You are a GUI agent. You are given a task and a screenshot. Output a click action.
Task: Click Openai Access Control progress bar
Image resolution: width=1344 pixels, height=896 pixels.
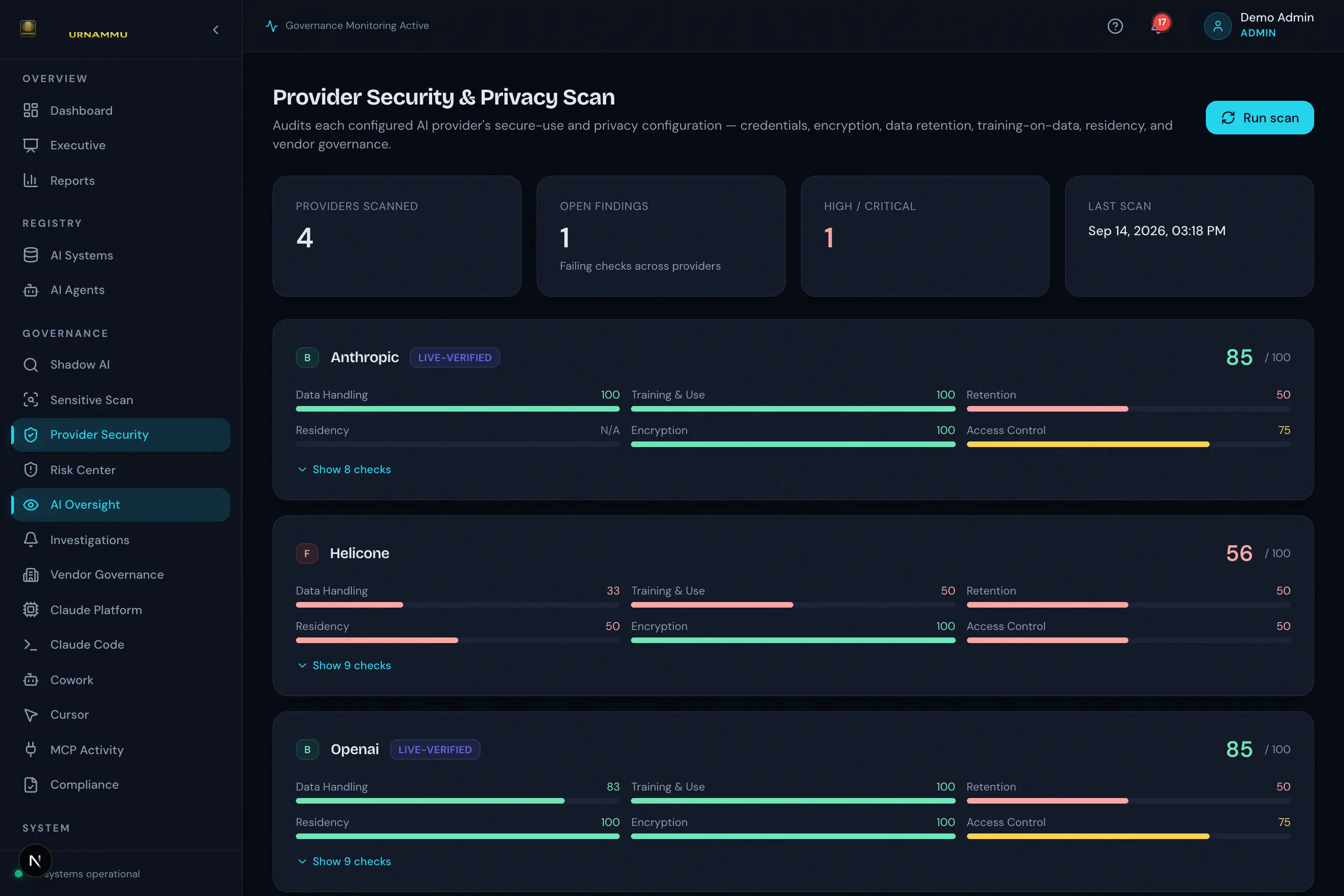pos(1128,837)
